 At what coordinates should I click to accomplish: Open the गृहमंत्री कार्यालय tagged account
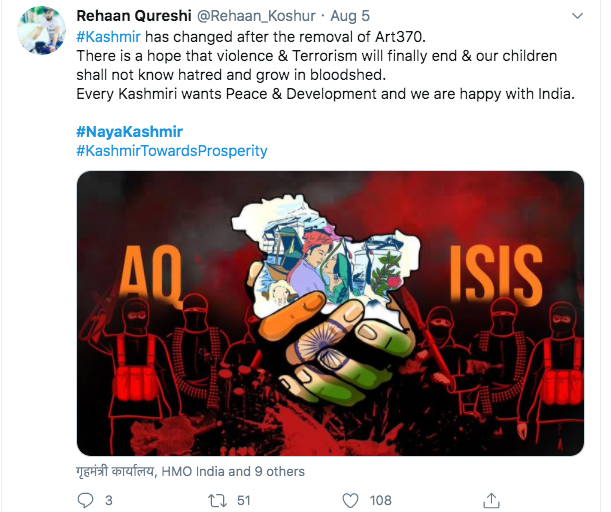tap(115, 471)
